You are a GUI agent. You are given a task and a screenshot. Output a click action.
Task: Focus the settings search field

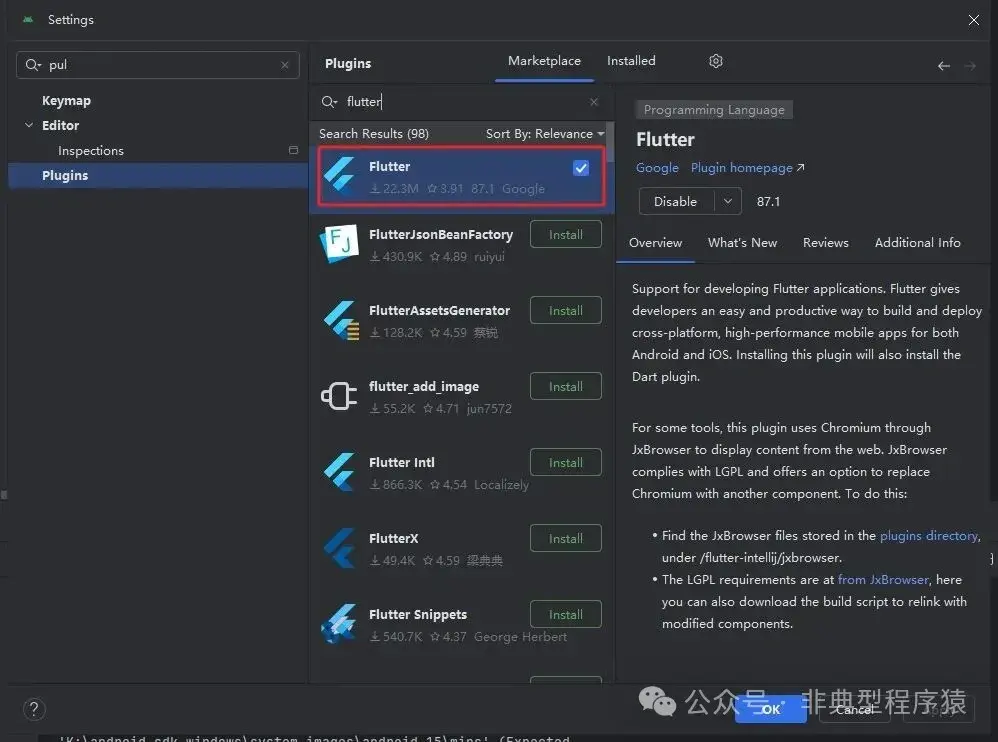click(x=157, y=65)
